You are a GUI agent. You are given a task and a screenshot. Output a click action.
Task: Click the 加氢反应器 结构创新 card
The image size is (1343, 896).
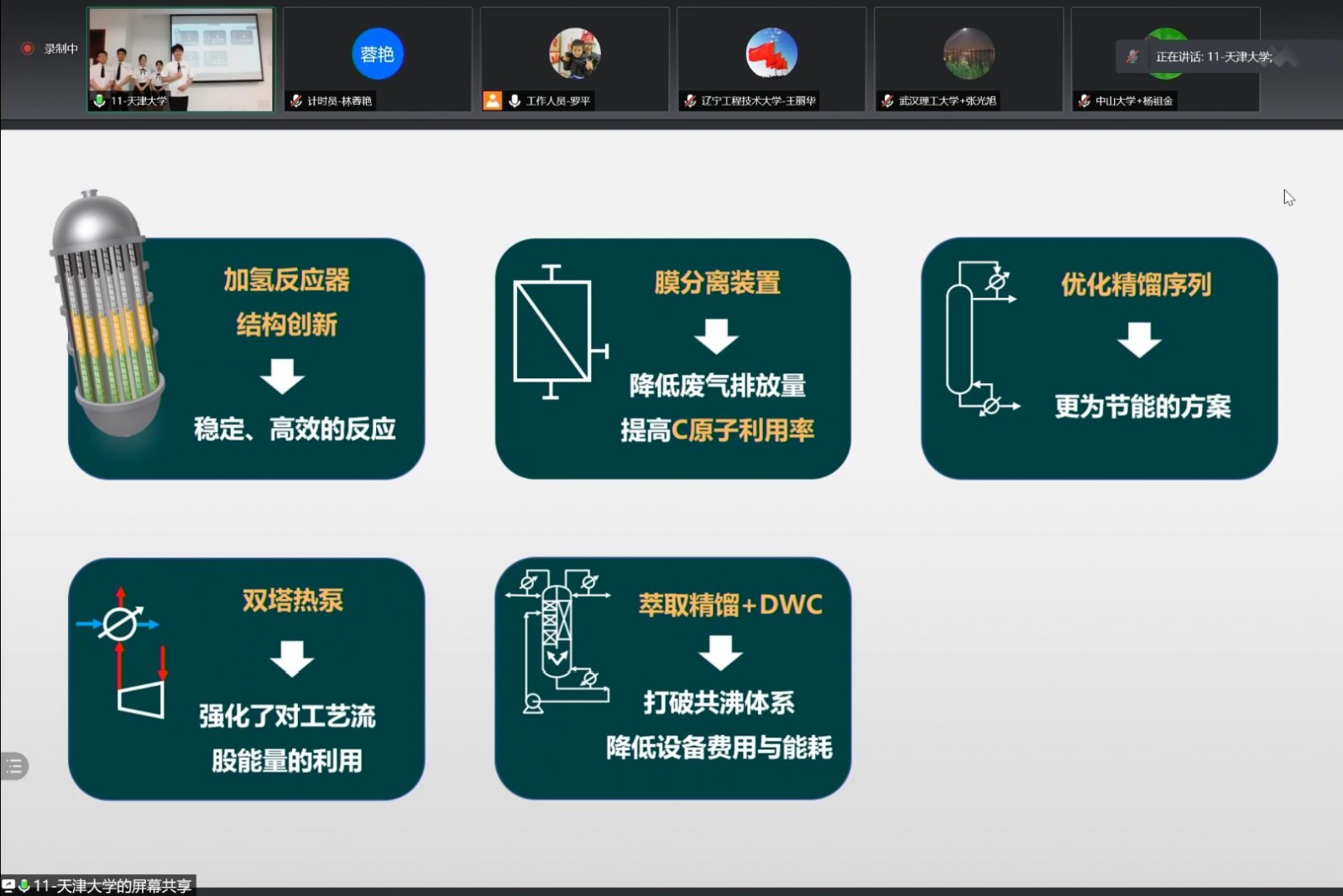coord(246,358)
